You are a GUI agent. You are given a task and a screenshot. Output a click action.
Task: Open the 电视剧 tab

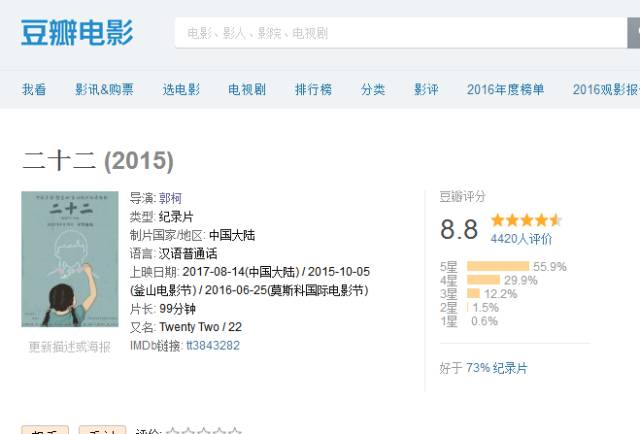(247, 89)
